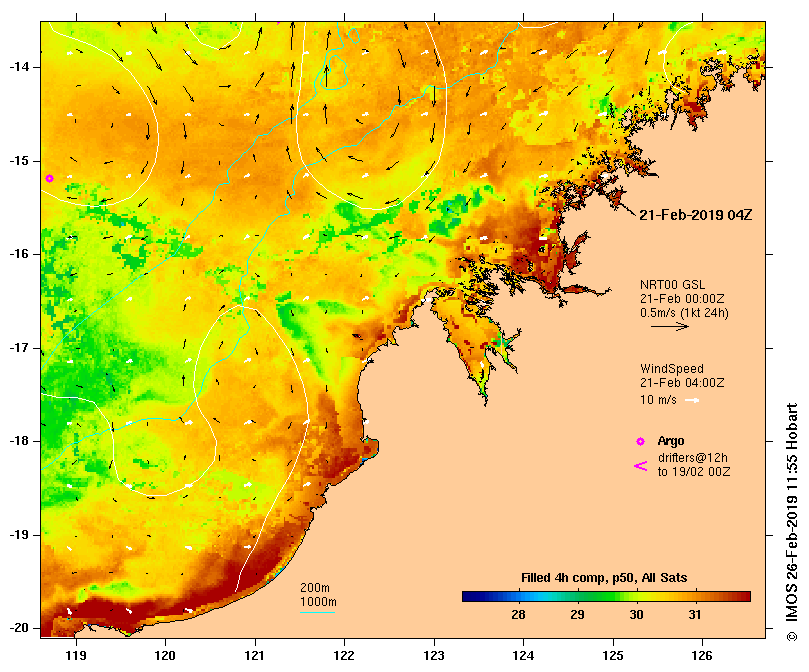Click the 'Argo' legend label

point(671,441)
